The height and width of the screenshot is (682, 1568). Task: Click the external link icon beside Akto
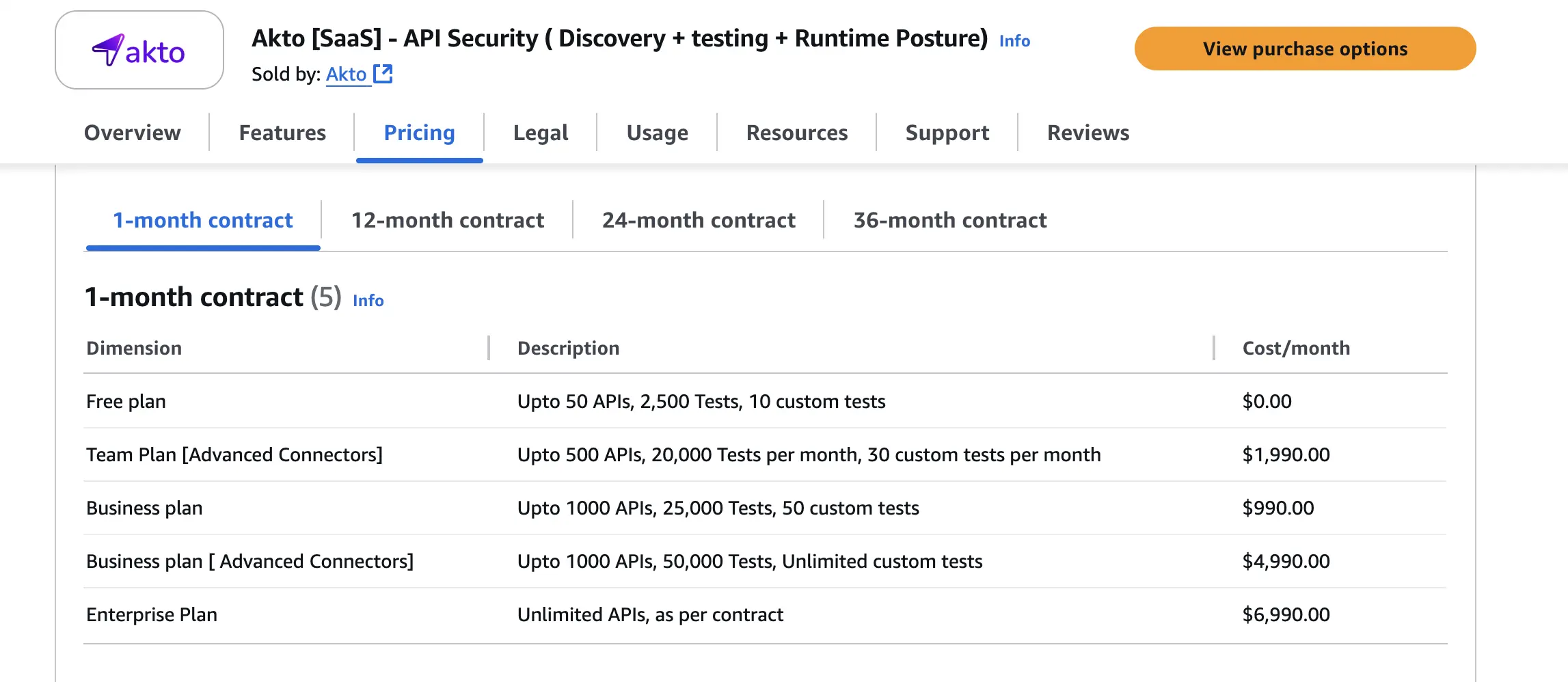tap(383, 74)
